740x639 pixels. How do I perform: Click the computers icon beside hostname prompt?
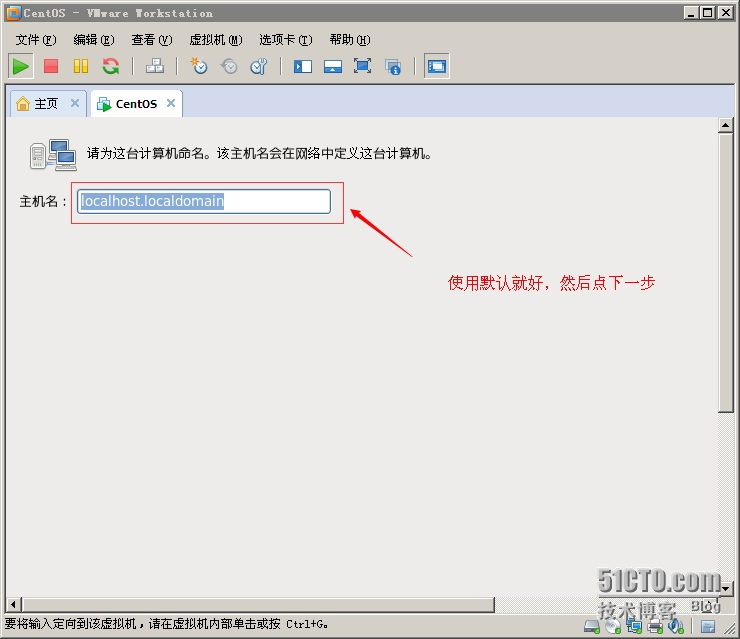tap(53, 154)
